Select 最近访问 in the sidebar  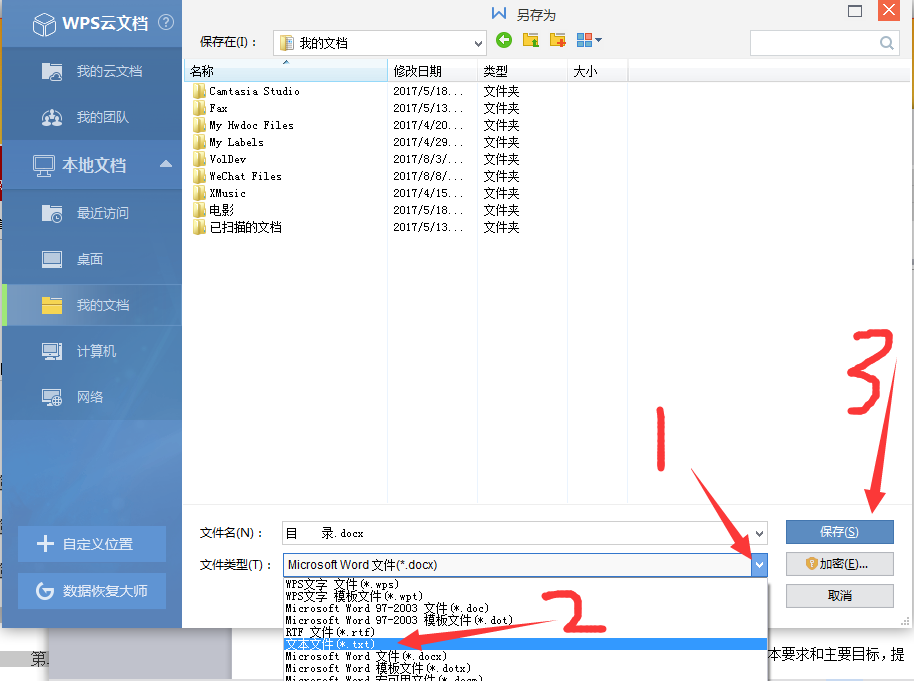(92, 213)
